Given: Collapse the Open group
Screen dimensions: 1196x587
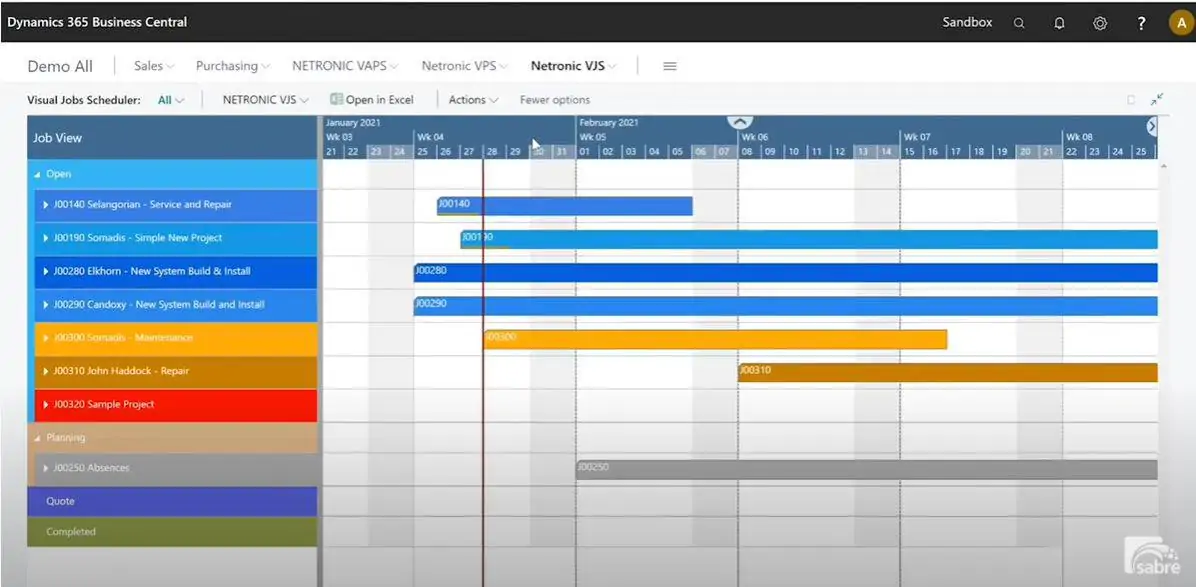Looking at the screenshot, I should [x=37, y=175].
